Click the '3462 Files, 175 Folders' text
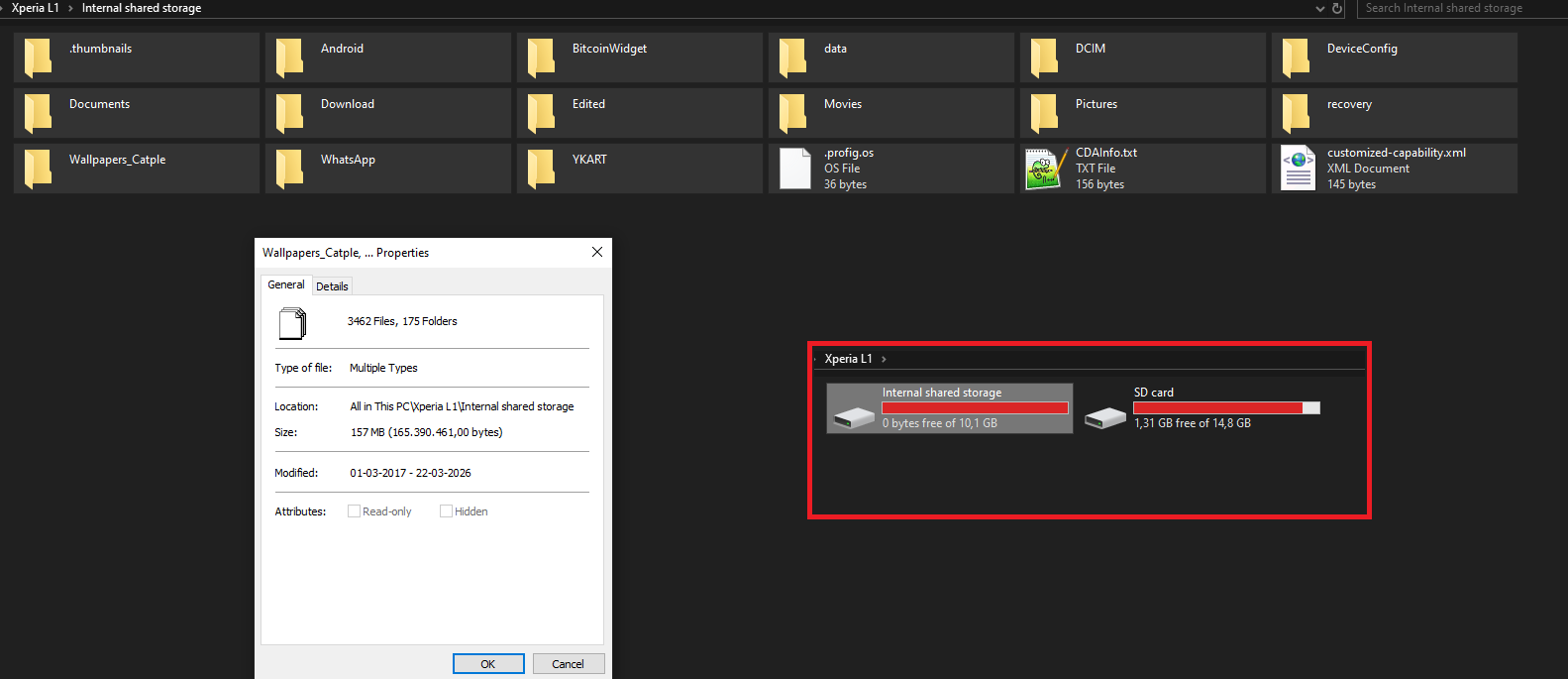This screenshot has width=1568, height=679. point(402,321)
